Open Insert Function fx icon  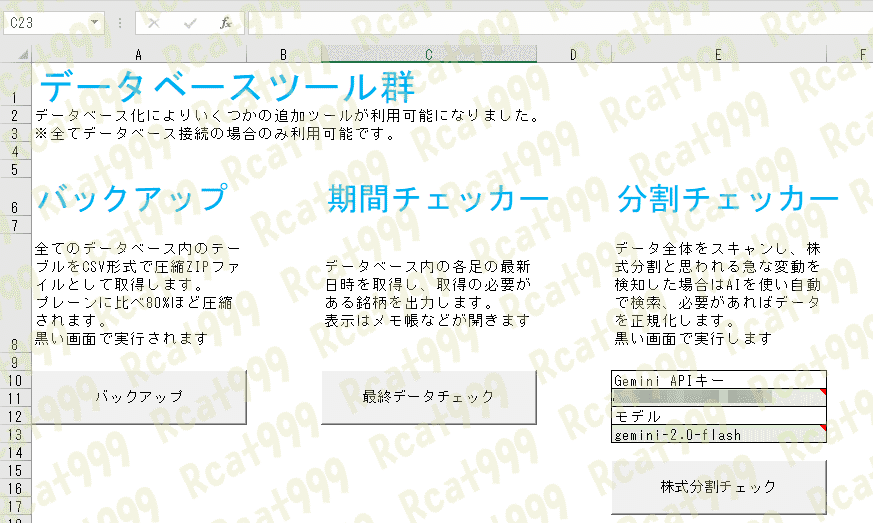225,23
